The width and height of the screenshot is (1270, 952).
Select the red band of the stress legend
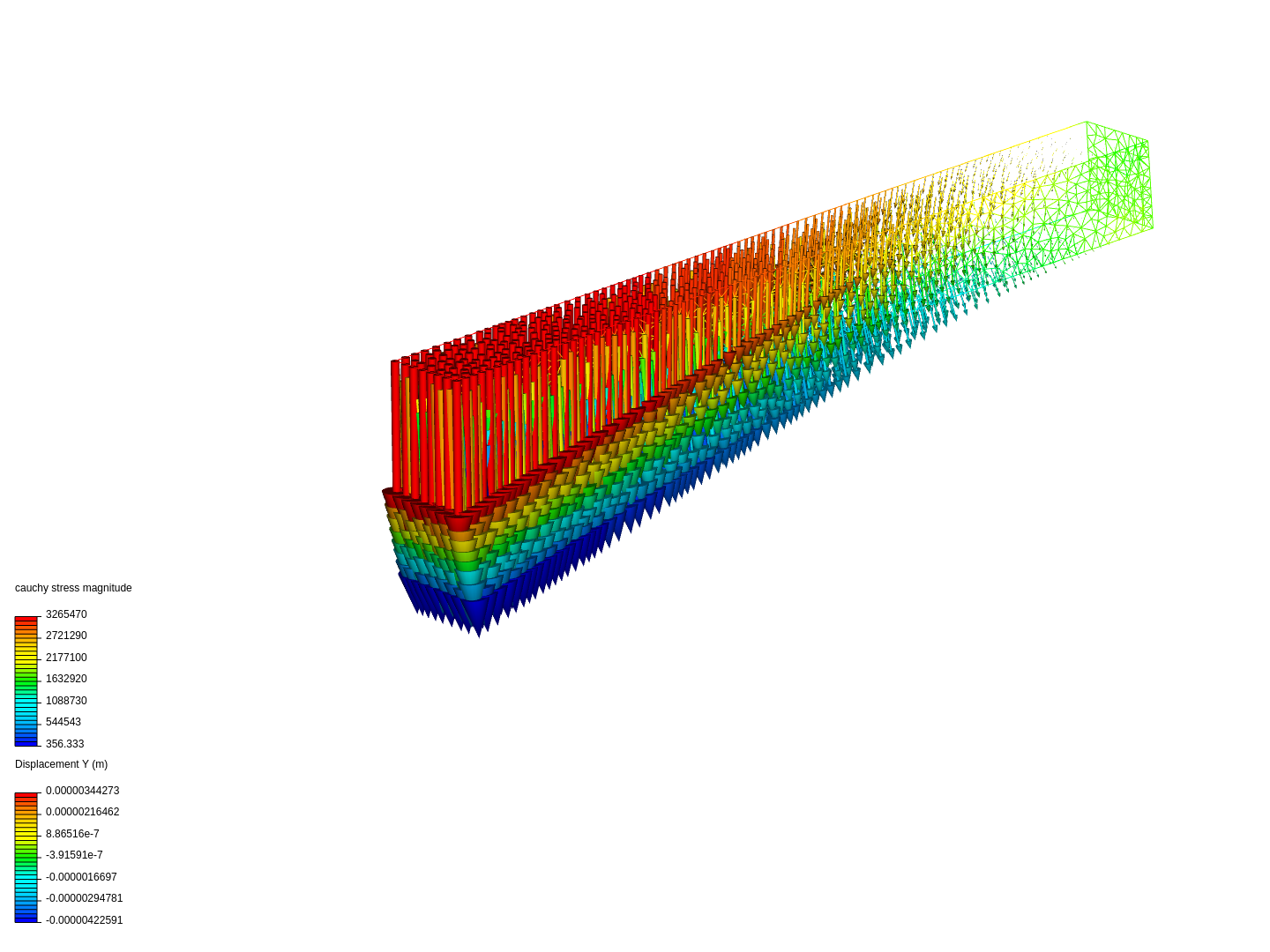pyautogui.click(x=25, y=617)
